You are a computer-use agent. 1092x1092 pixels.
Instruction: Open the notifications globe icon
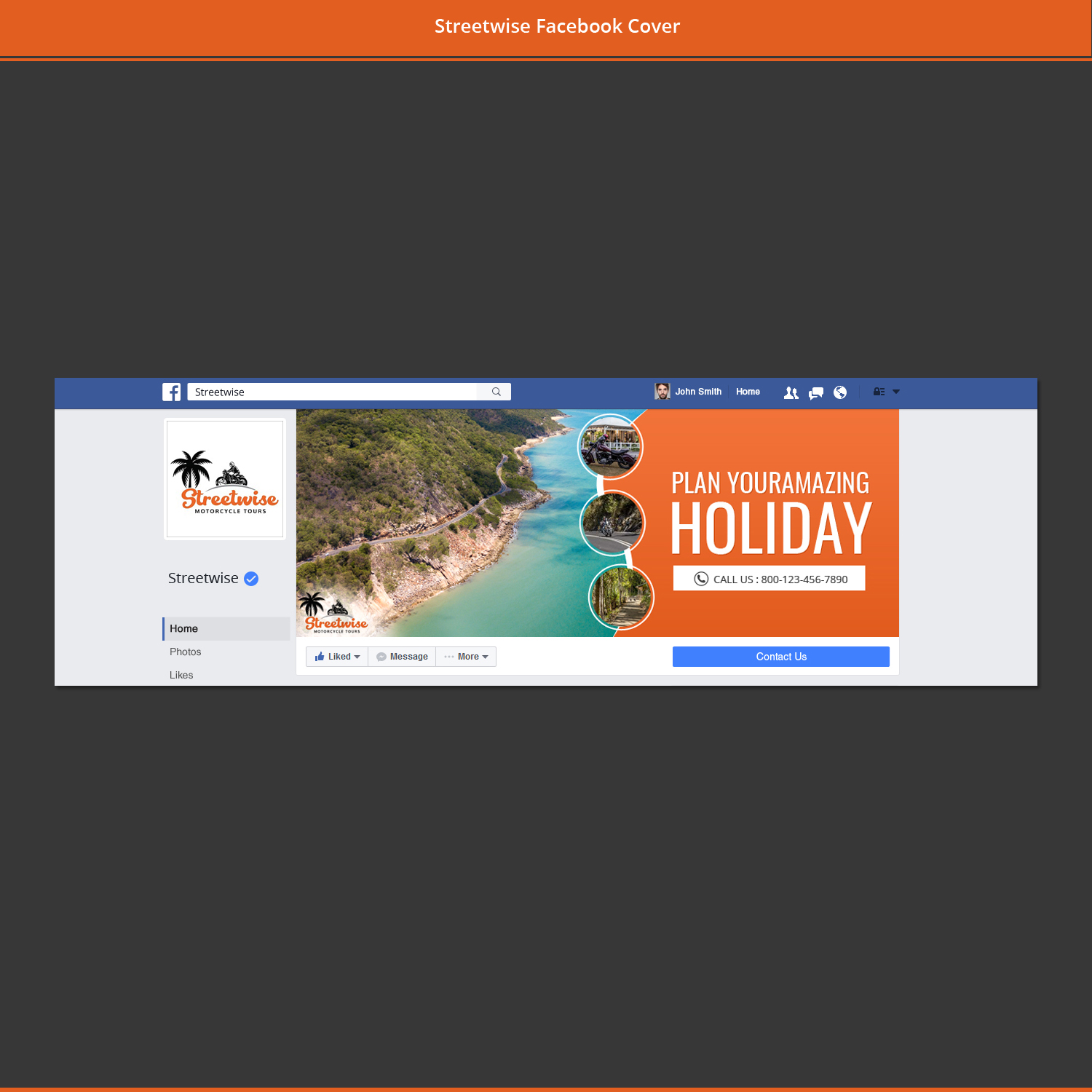click(840, 392)
